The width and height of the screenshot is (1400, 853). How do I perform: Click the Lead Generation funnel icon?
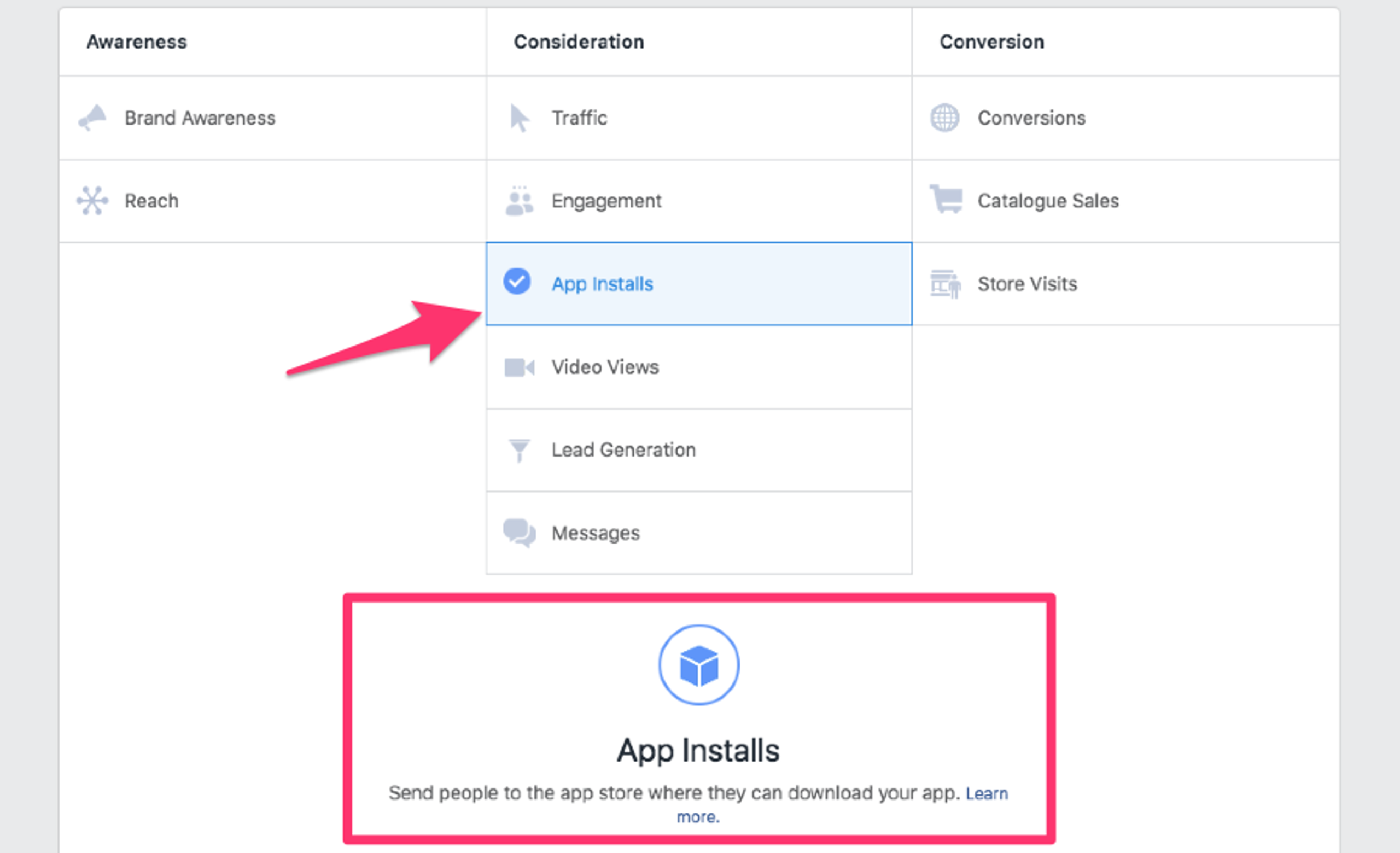click(x=519, y=451)
